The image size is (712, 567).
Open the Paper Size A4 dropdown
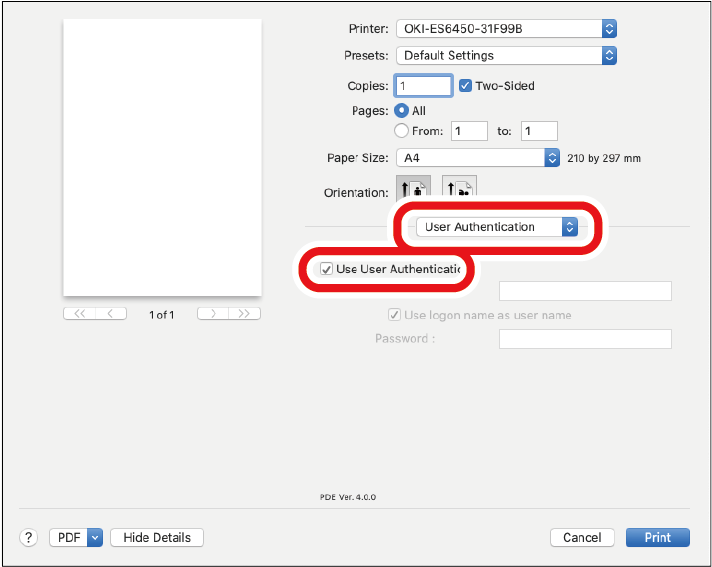coord(478,158)
